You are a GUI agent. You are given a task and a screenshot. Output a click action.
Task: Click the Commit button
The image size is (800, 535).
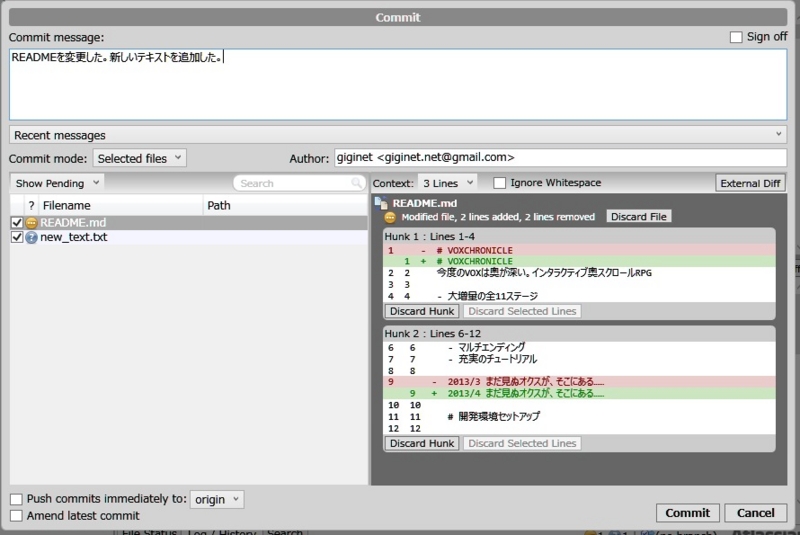(687, 513)
